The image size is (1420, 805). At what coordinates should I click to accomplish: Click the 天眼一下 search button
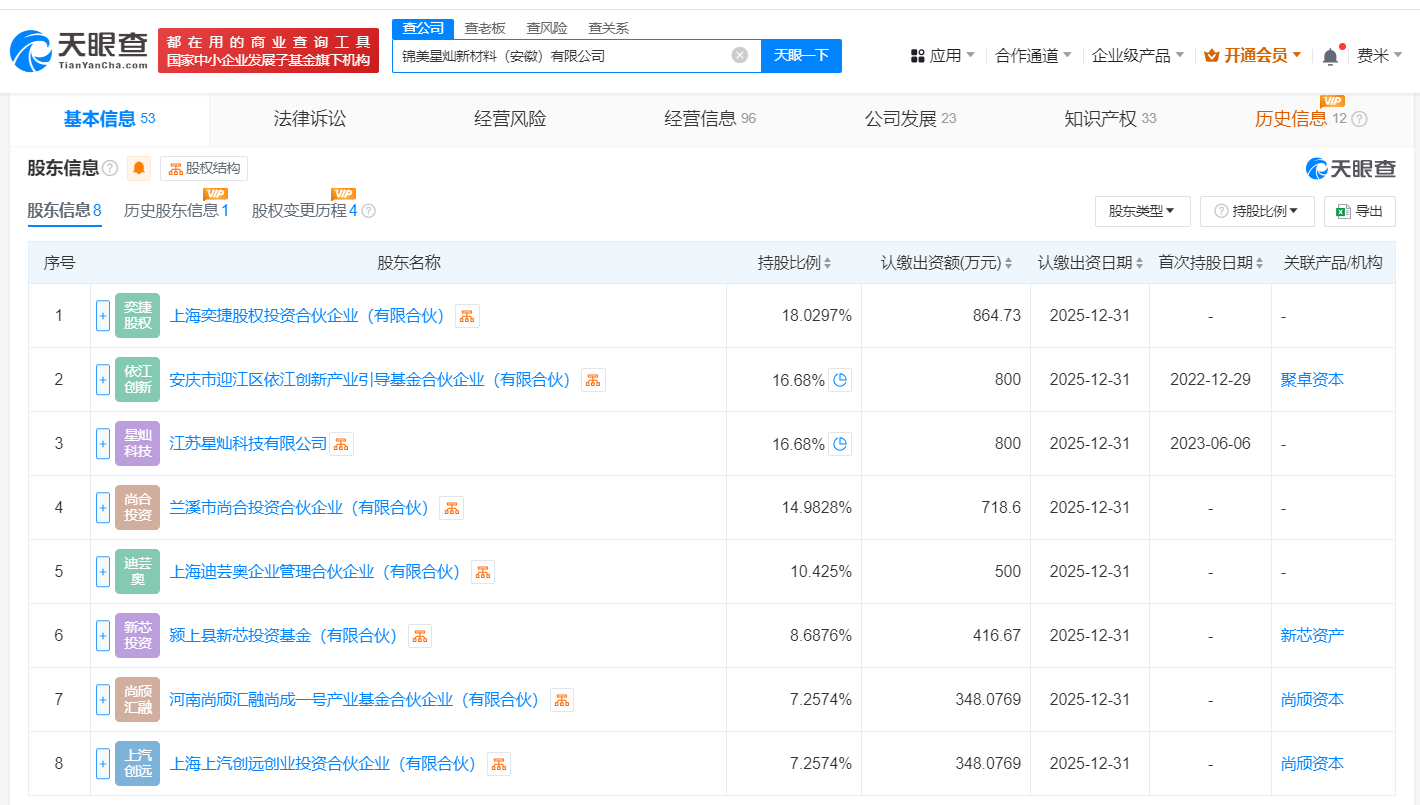tap(801, 56)
